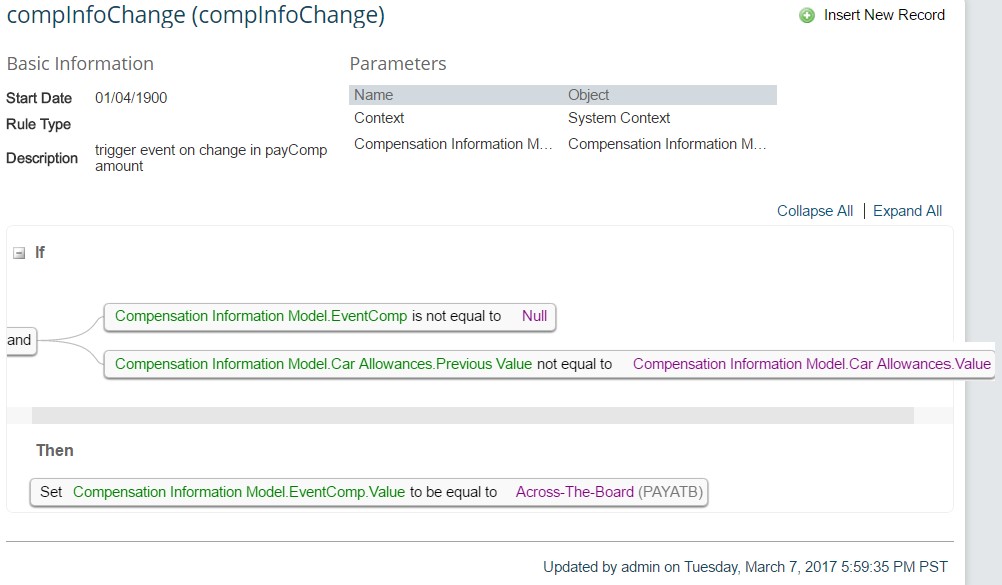Click the horizontal scrollbar under conditions
This screenshot has width=1002, height=585.
473,416
